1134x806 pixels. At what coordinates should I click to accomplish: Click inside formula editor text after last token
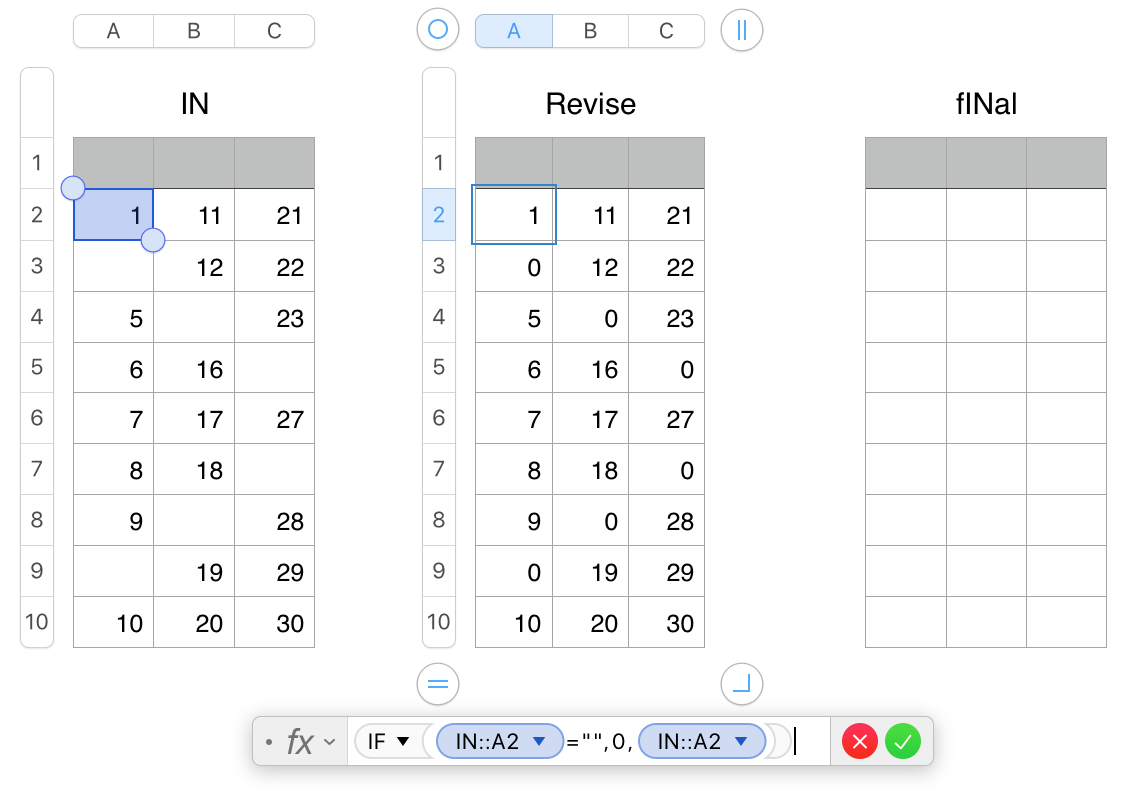pos(812,742)
